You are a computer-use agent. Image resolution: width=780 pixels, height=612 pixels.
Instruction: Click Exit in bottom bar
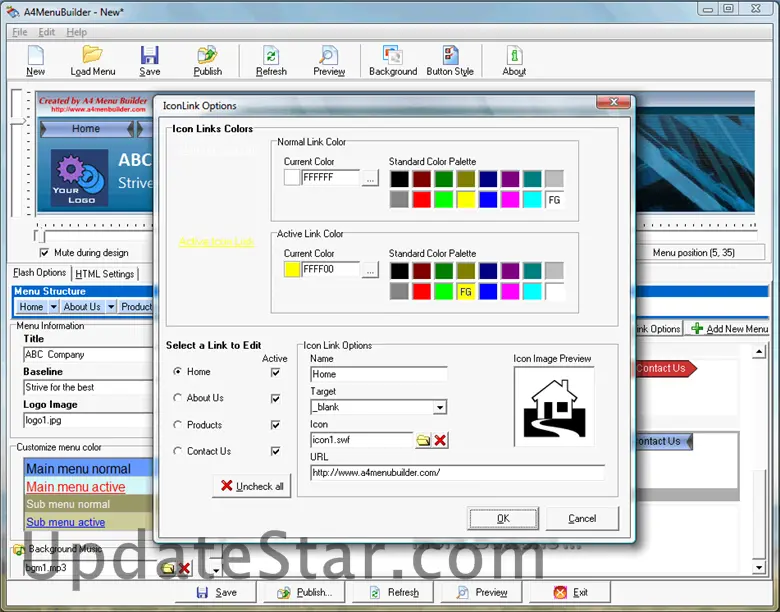coord(570,592)
